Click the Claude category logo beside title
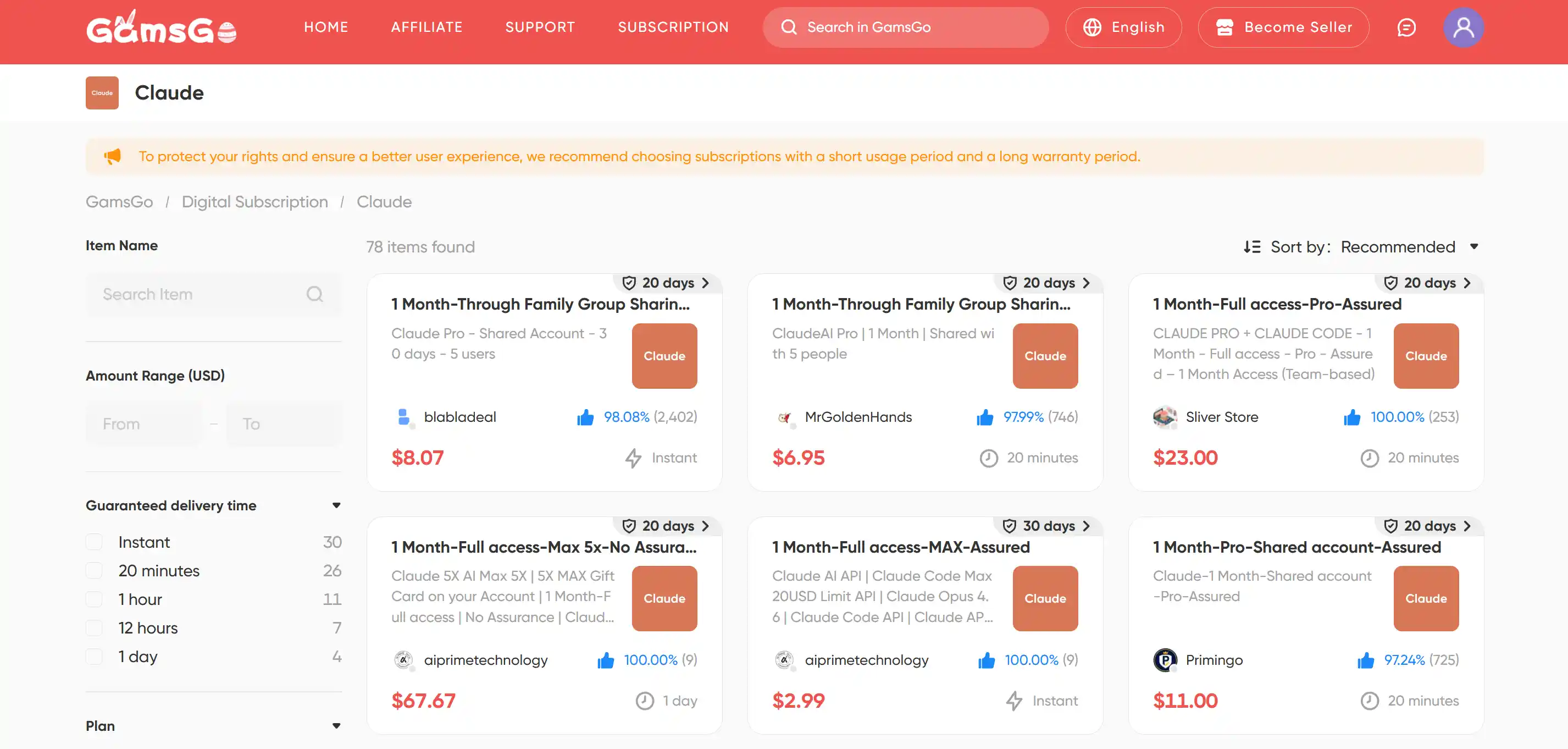The image size is (1568, 749). (x=102, y=92)
